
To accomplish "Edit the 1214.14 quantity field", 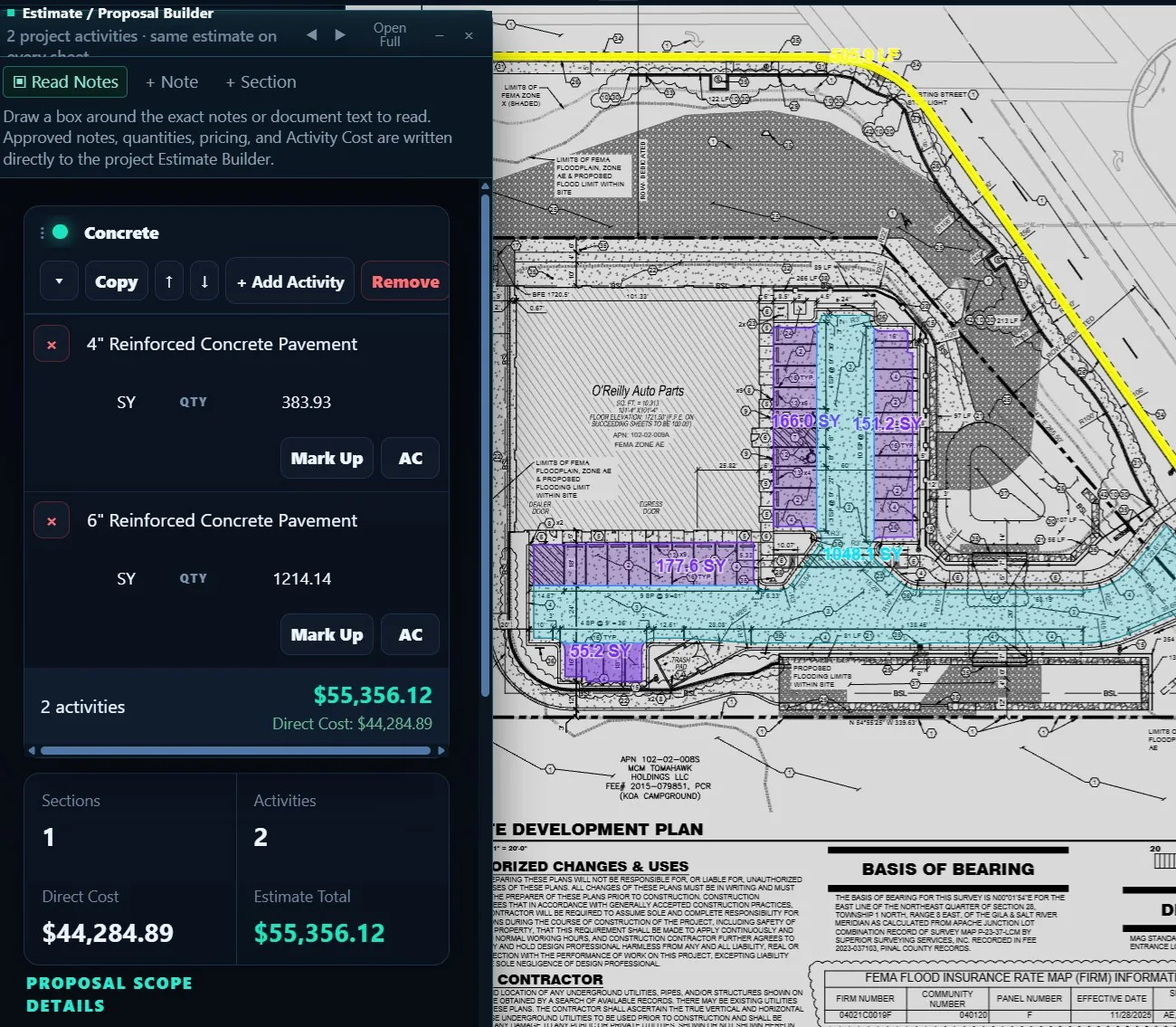I will coord(302,578).
